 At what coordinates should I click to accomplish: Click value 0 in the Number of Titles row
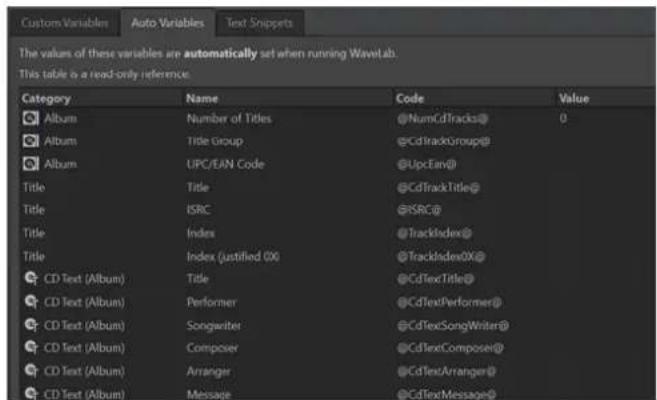click(563, 118)
